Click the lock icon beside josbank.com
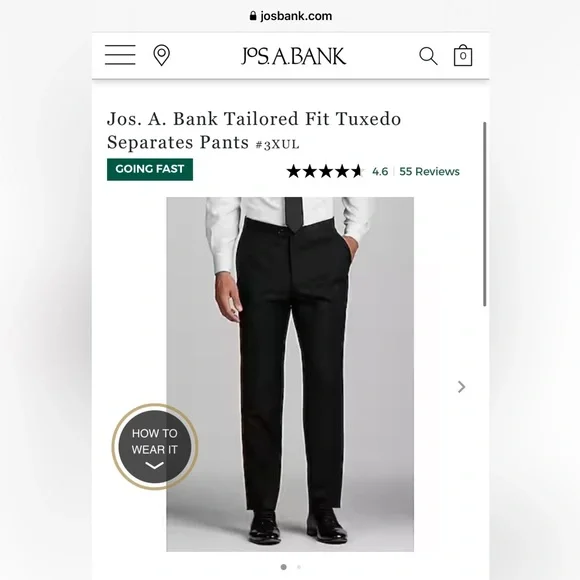 click(253, 16)
